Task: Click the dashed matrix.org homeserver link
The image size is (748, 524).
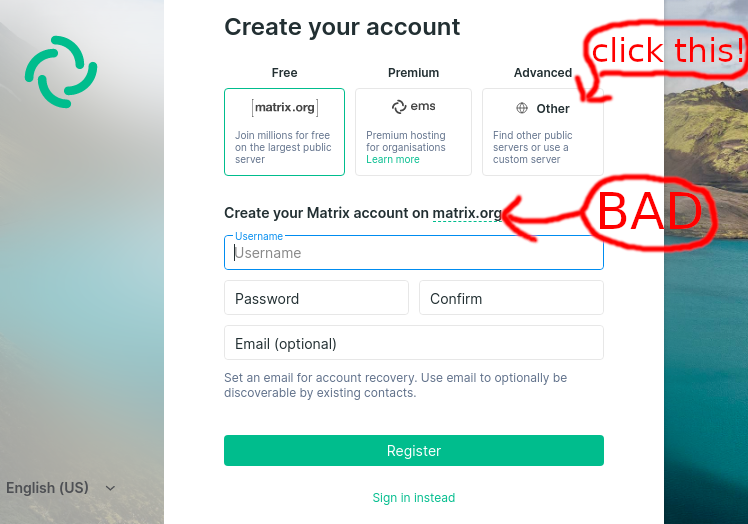Action: point(467,213)
